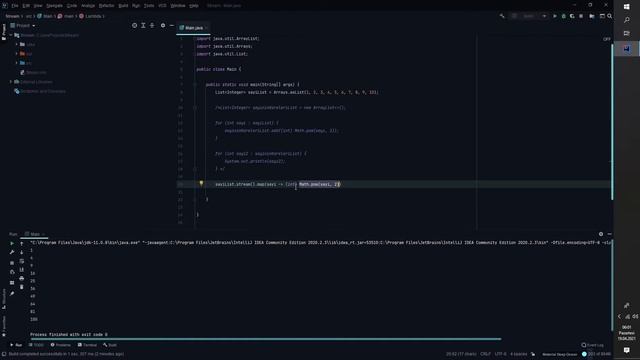The image size is (640, 360).
Task: Print the console output
Action: coord(22,278)
